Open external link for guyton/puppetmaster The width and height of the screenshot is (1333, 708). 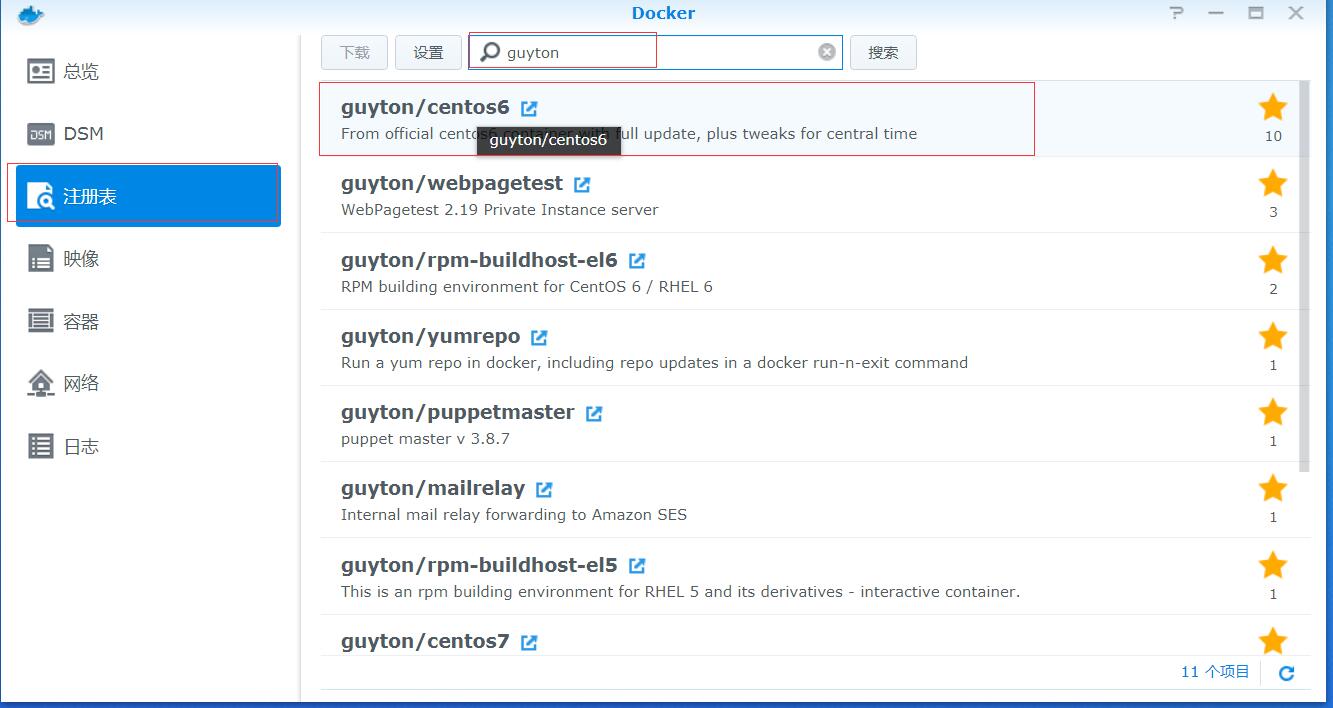[x=594, y=413]
